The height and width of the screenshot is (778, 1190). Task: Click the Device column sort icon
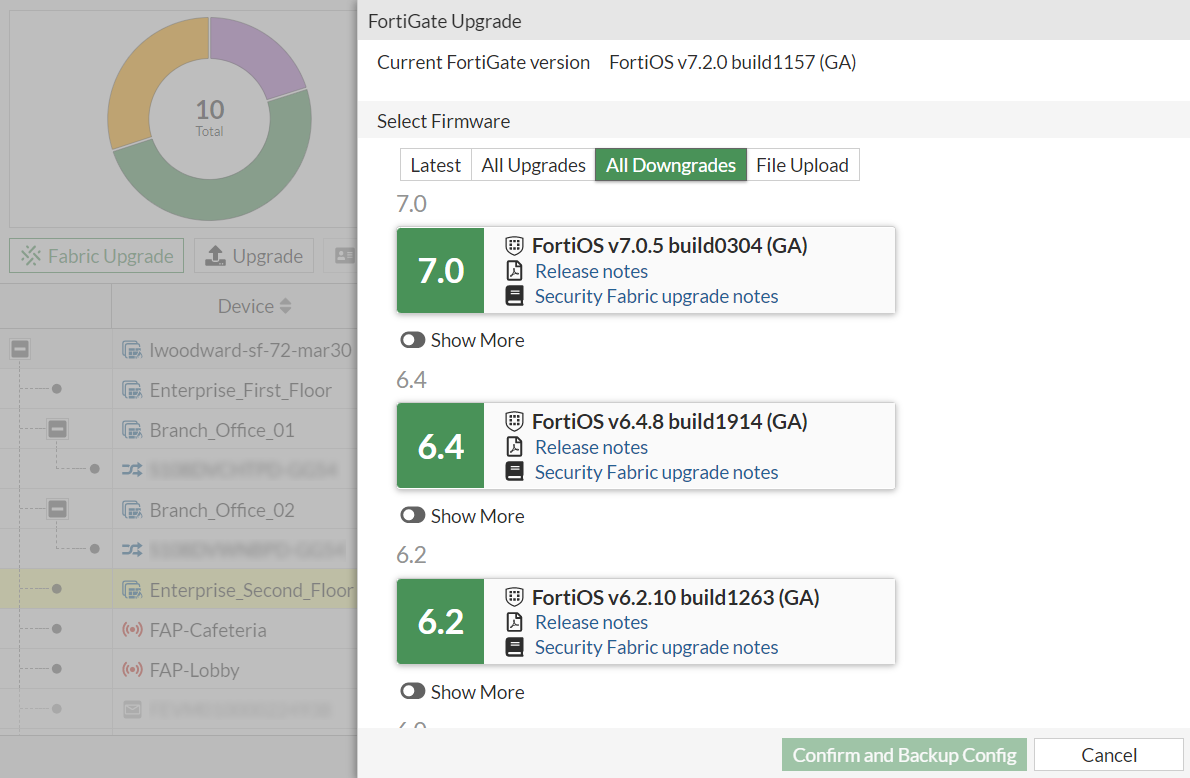(286, 306)
